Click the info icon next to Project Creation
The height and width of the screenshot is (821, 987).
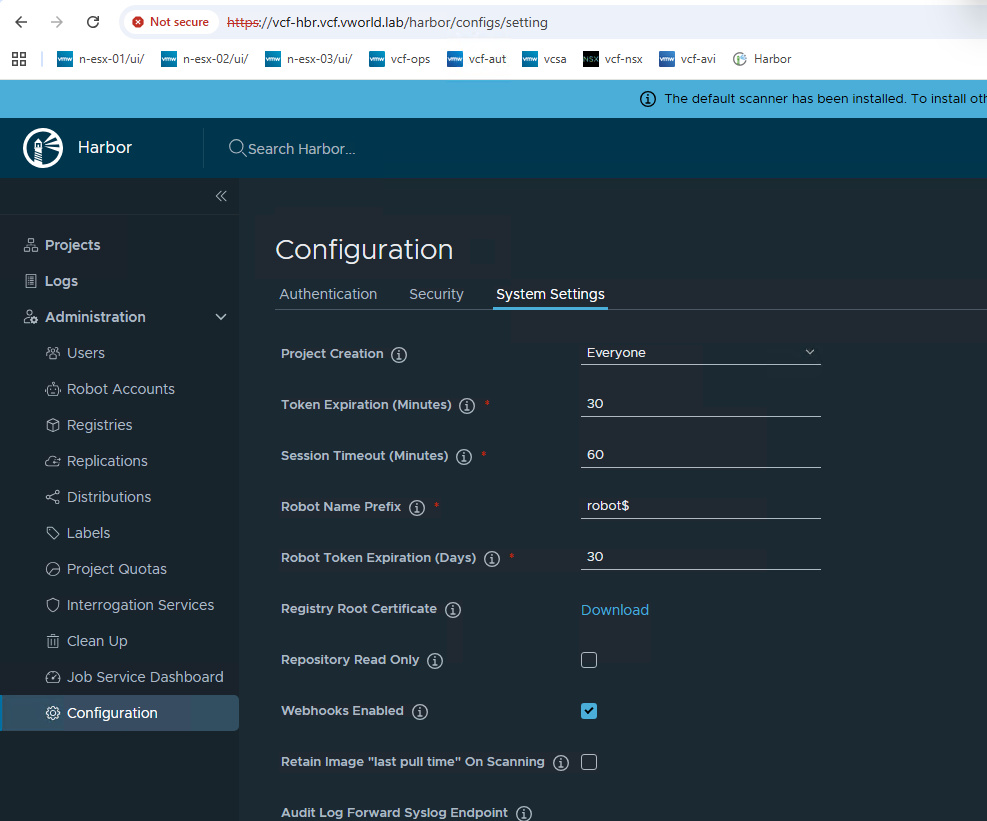(x=399, y=355)
